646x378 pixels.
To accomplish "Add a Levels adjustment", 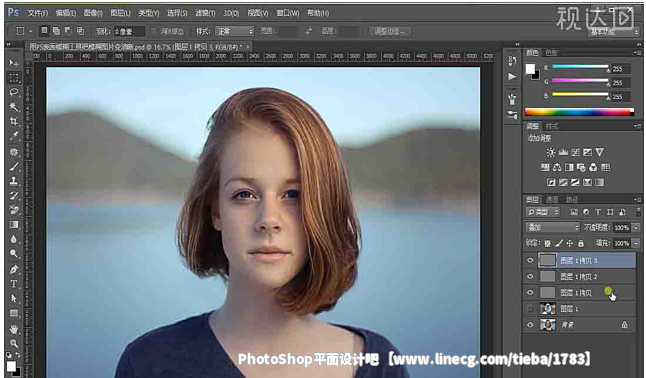I will click(x=563, y=153).
